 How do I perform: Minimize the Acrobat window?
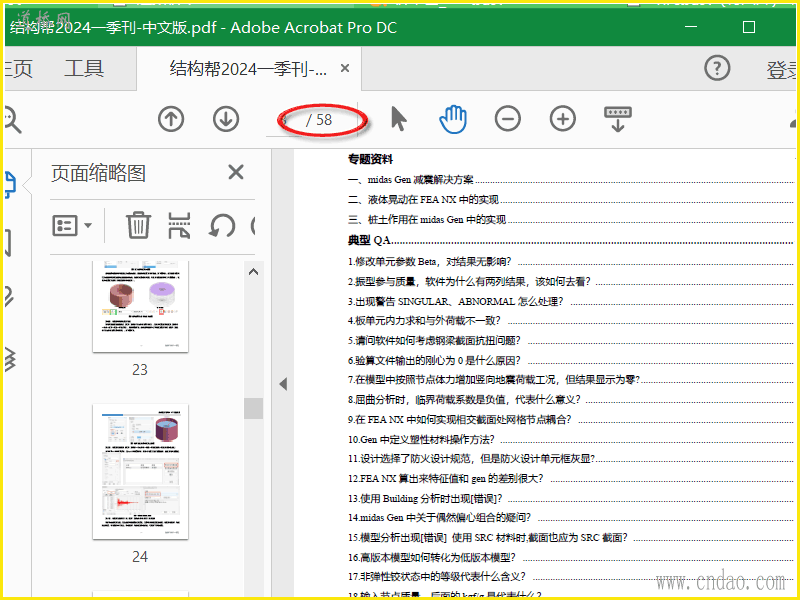click(691, 27)
